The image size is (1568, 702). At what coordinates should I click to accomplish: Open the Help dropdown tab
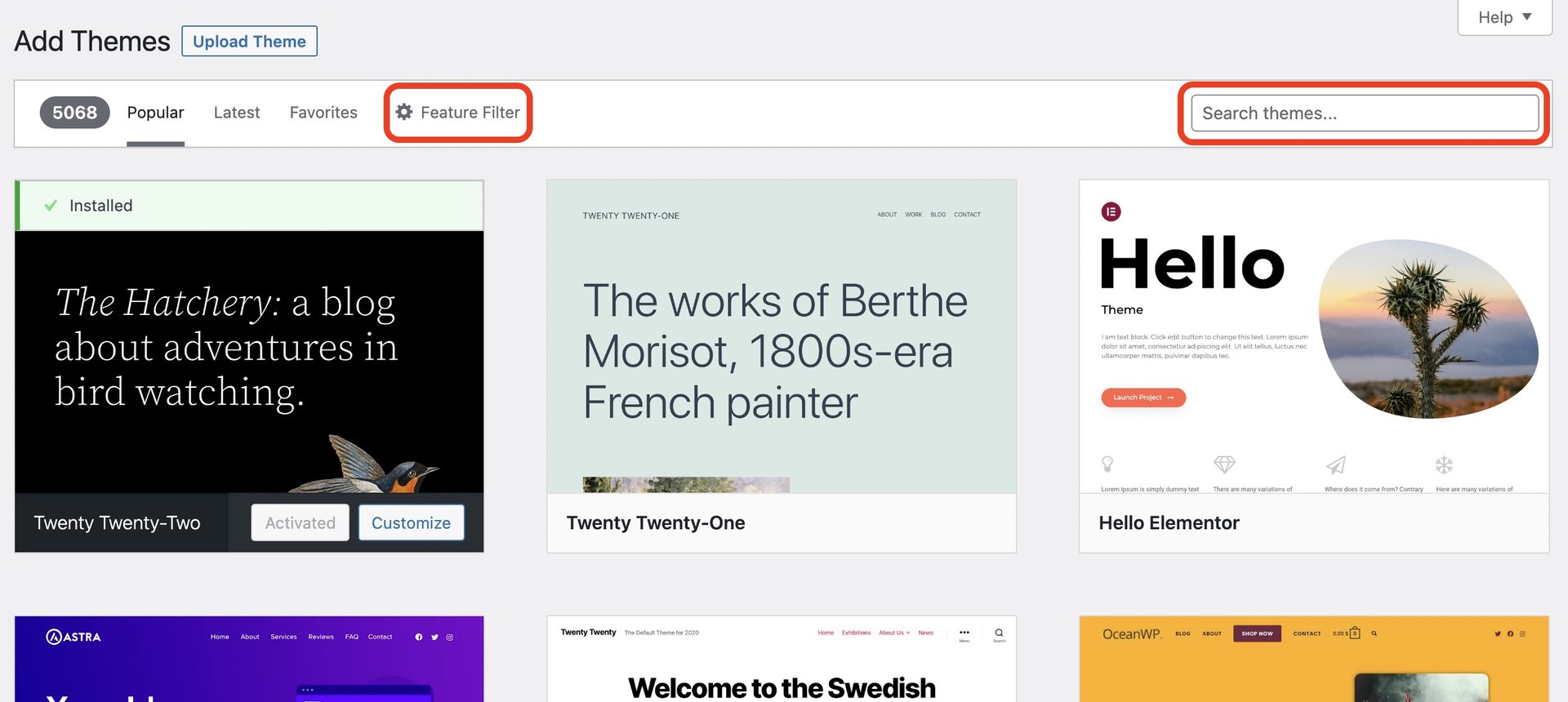tap(1504, 17)
